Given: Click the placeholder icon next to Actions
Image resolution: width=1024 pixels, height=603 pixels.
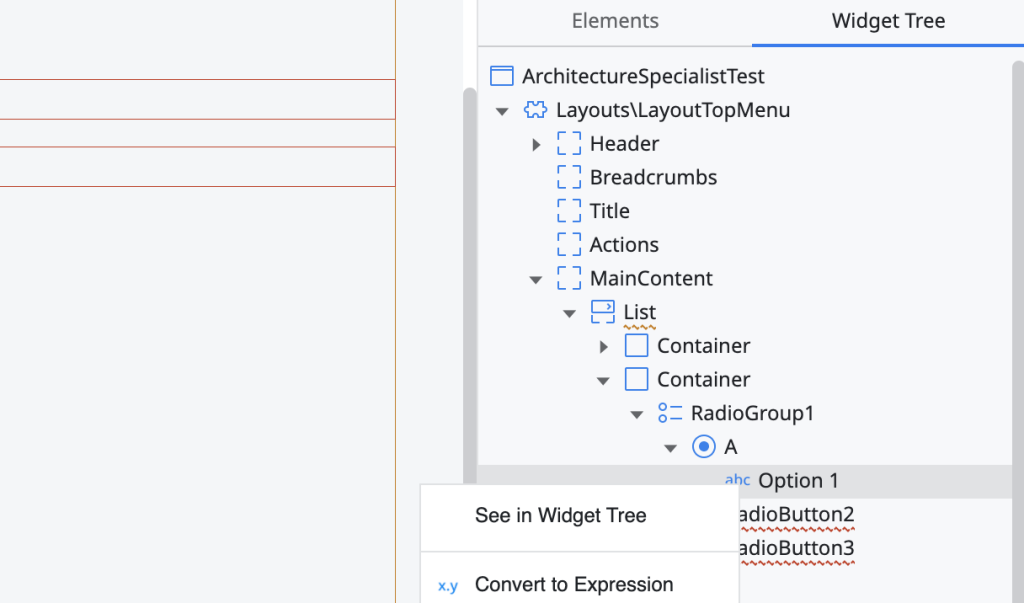Looking at the screenshot, I should click(569, 245).
